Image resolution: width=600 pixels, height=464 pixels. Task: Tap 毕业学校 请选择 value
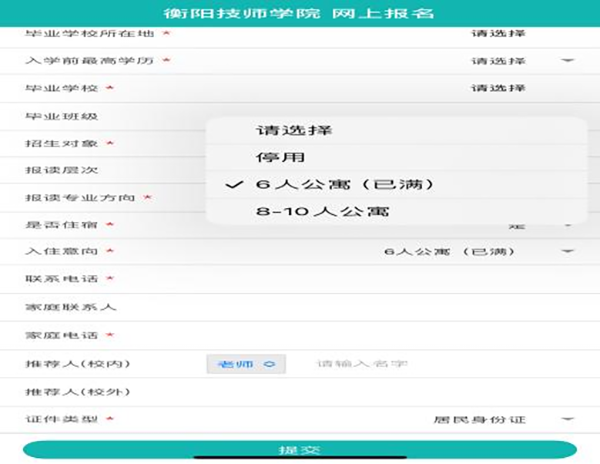click(498, 88)
